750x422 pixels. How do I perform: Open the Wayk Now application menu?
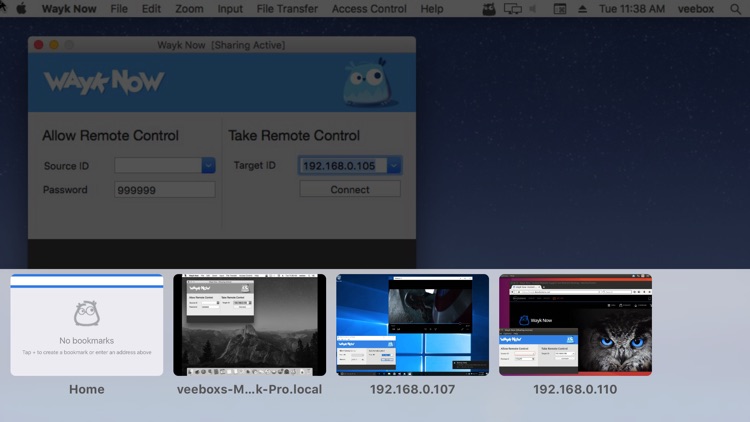coord(69,9)
